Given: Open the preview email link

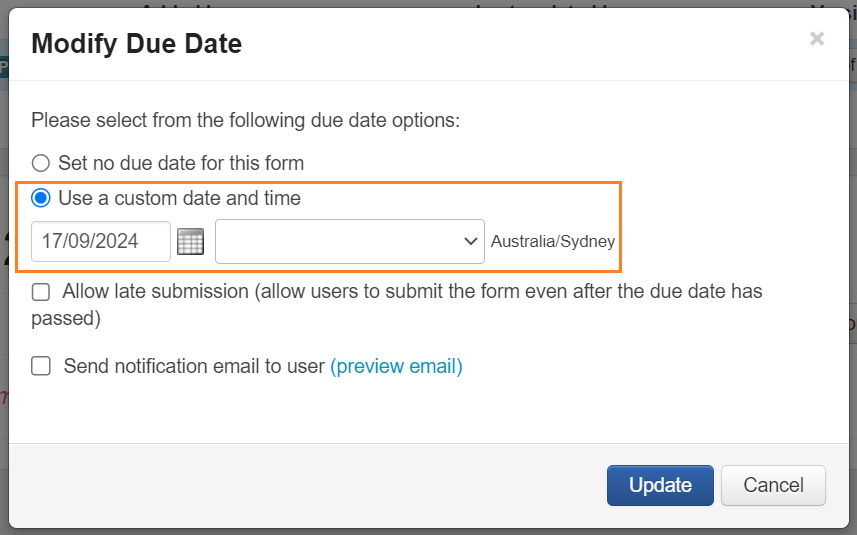Looking at the screenshot, I should 396,366.
